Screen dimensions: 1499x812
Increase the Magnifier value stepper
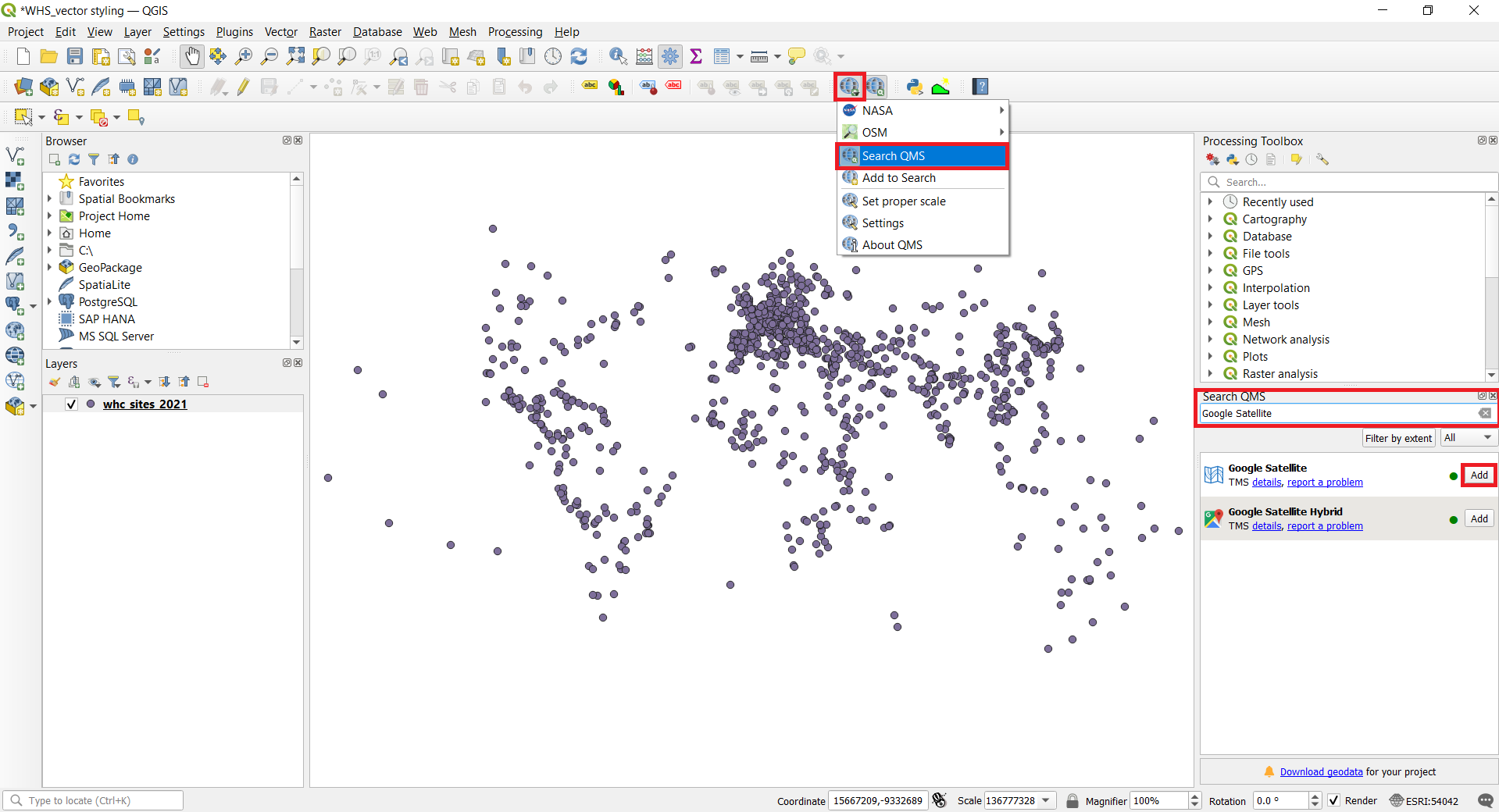tap(1194, 796)
